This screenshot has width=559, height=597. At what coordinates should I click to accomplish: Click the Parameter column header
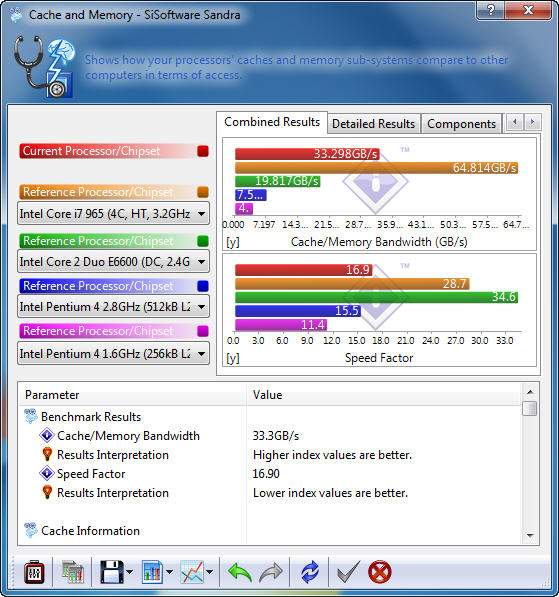(133, 395)
